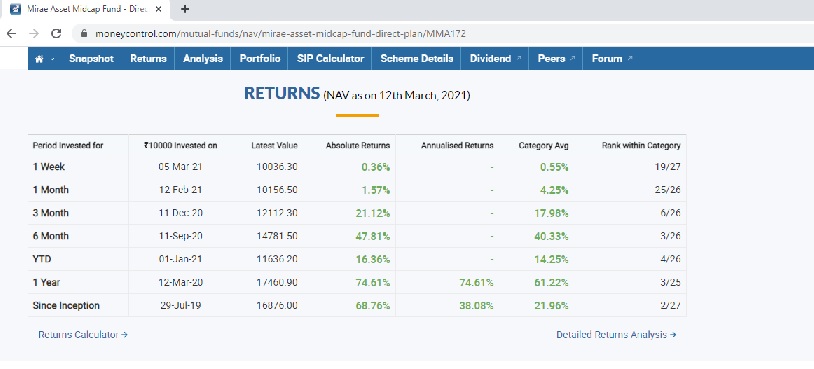This screenshot has height=369, width=814.
Task: Close the Mirae Asset Midcap Fund tab
Action: (x=158, y=9)
